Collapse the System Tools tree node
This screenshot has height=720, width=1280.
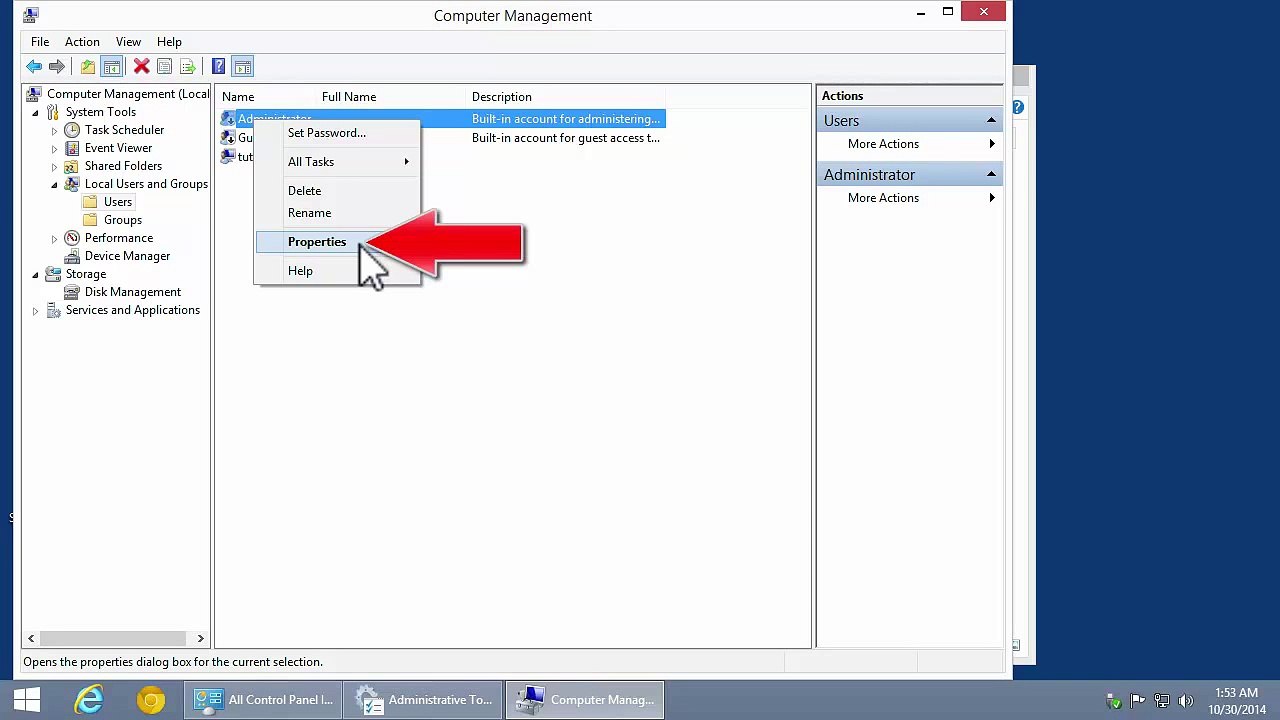(x=35, y=113)
